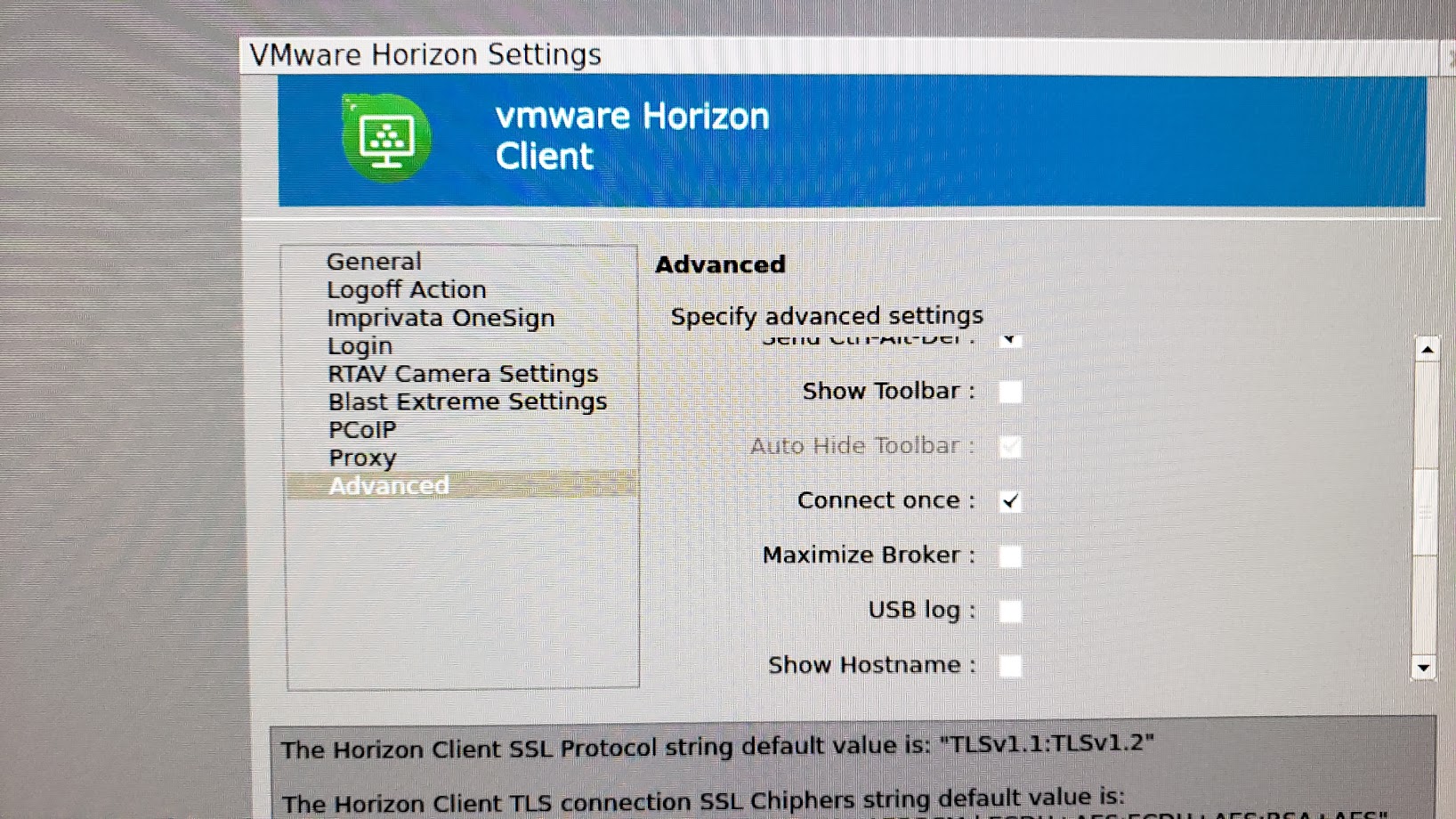Select the highlighted Advanced category
Viewport: 1456px width, 819px height.
pyautogui.click(x=389, y=485)
